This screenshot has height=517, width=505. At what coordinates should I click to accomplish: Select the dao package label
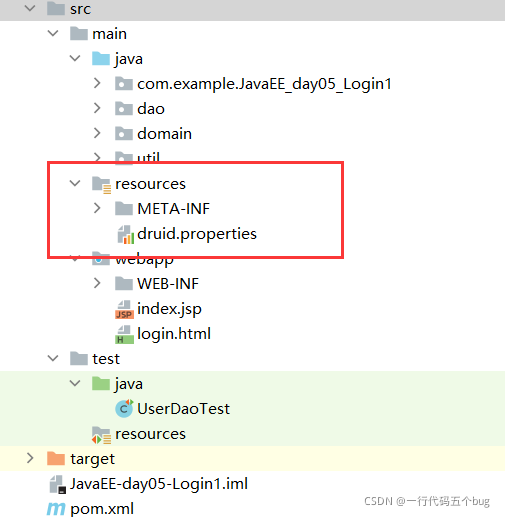click(151, 109)
